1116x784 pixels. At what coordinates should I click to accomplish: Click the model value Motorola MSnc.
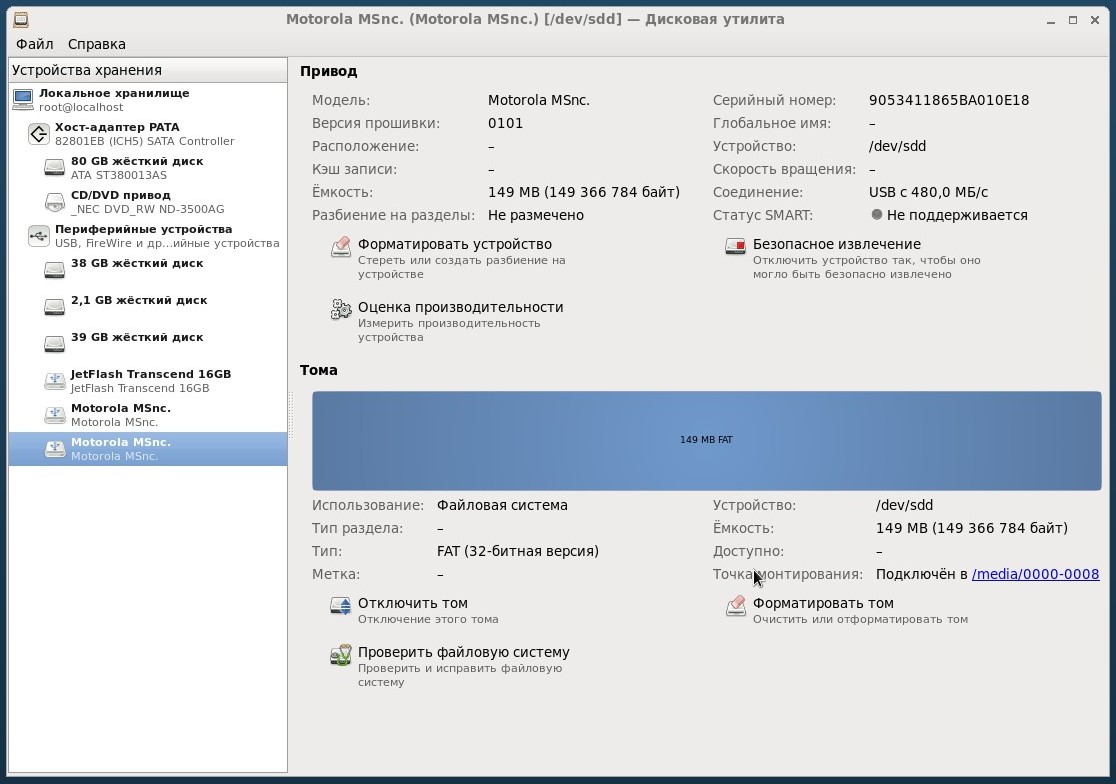pyautogui.click(x=539, y=100)
